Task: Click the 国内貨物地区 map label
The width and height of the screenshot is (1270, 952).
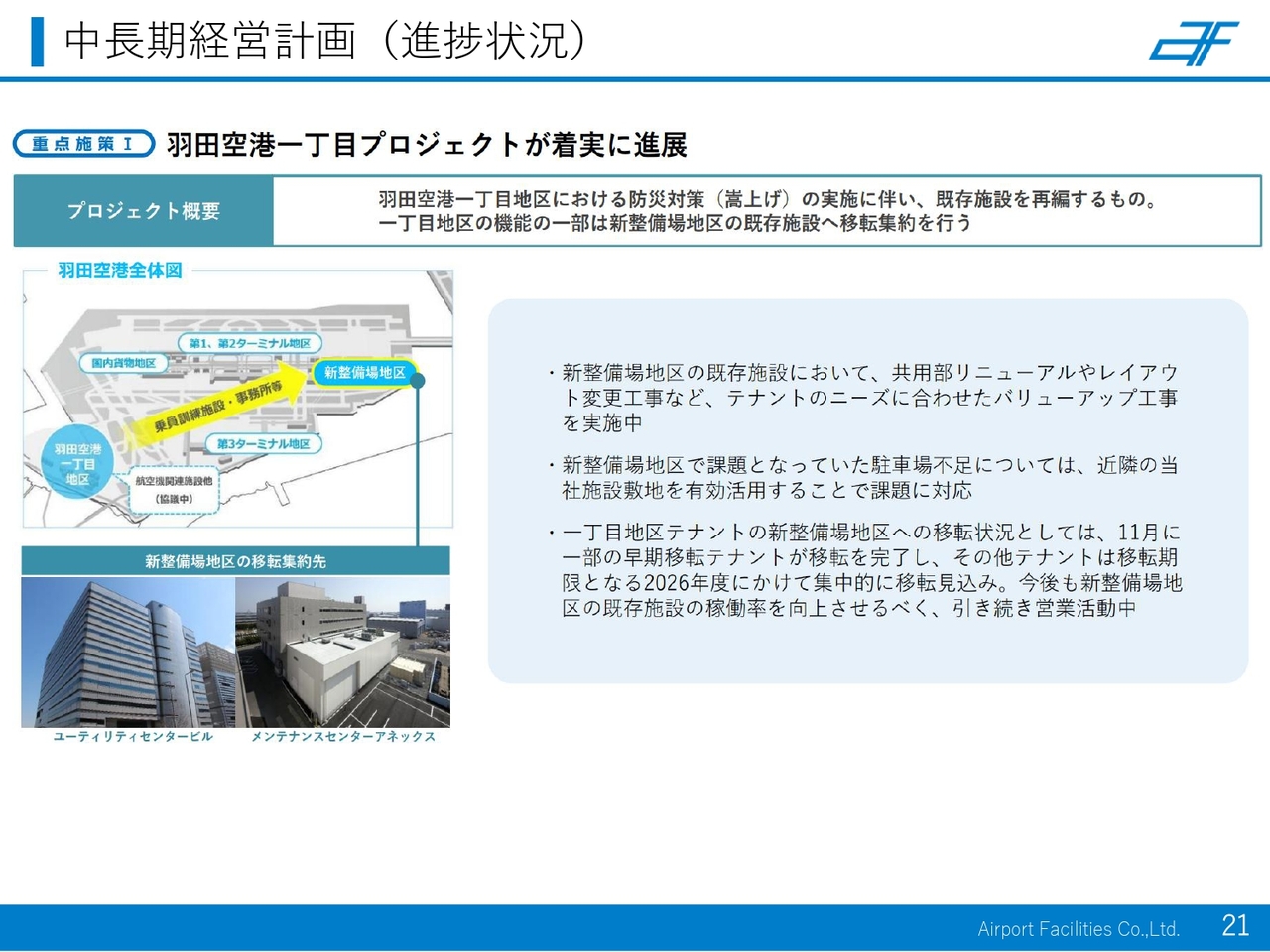Action: [x=124, y=363]
